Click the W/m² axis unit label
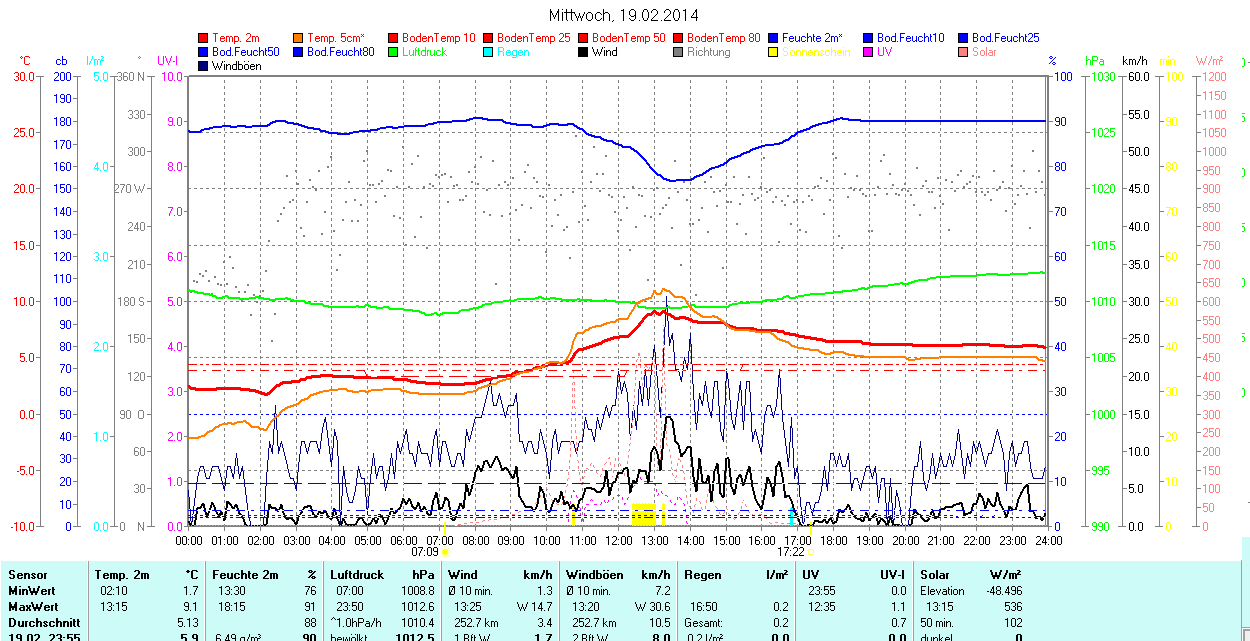This screenshot has width=1250, height=641. click(1211, 61)
